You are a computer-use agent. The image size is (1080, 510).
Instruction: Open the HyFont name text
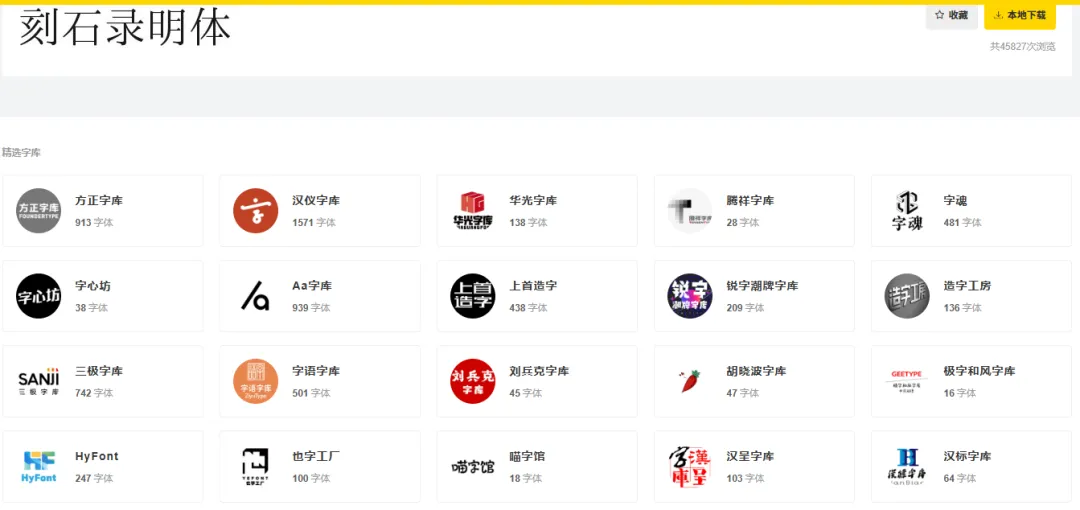coord(96,456)
